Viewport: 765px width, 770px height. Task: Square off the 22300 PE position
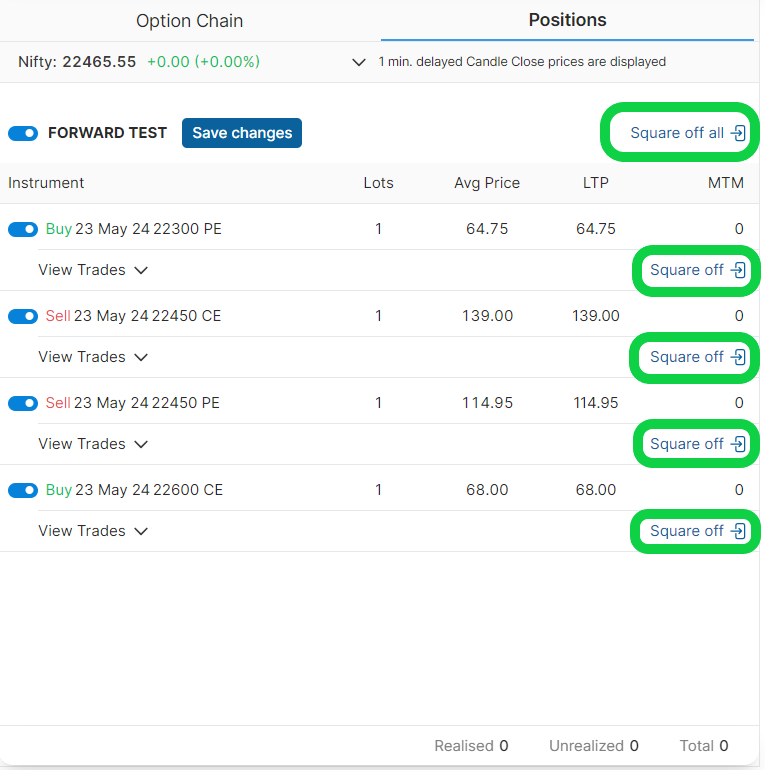[698, 270]
